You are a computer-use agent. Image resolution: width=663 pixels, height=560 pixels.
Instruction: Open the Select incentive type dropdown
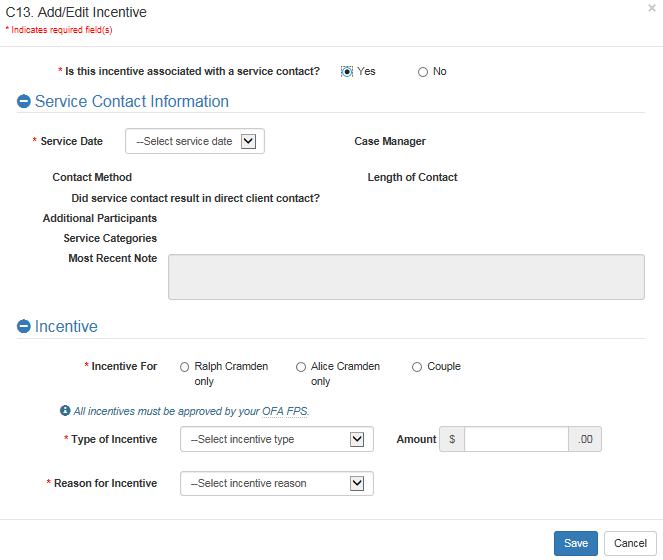[x=276, y=439]
